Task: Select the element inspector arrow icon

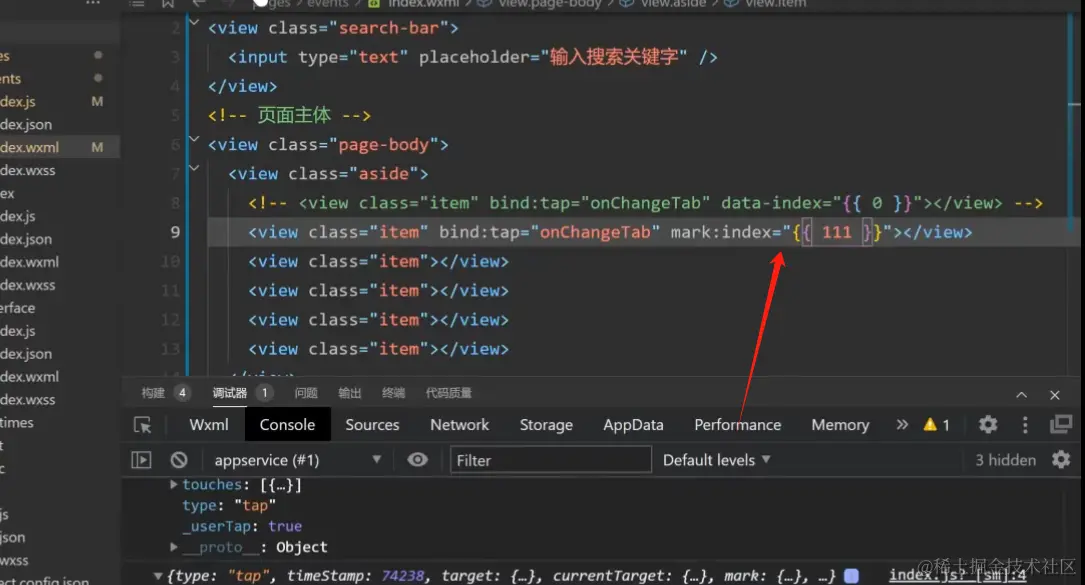Action: [x=143, y=425]
